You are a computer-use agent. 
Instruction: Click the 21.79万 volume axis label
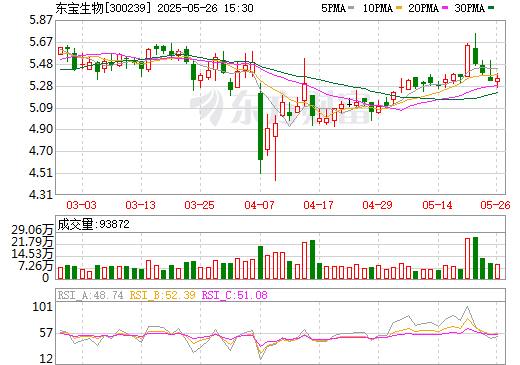[32, 242]
